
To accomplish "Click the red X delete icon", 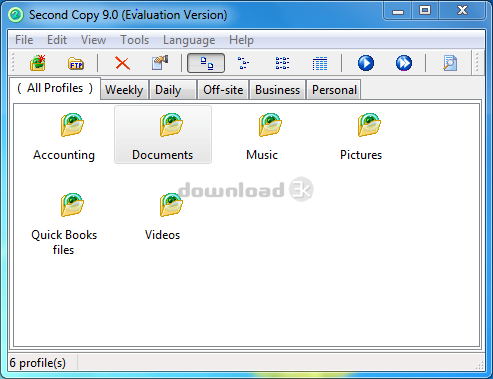I will 122,63.
